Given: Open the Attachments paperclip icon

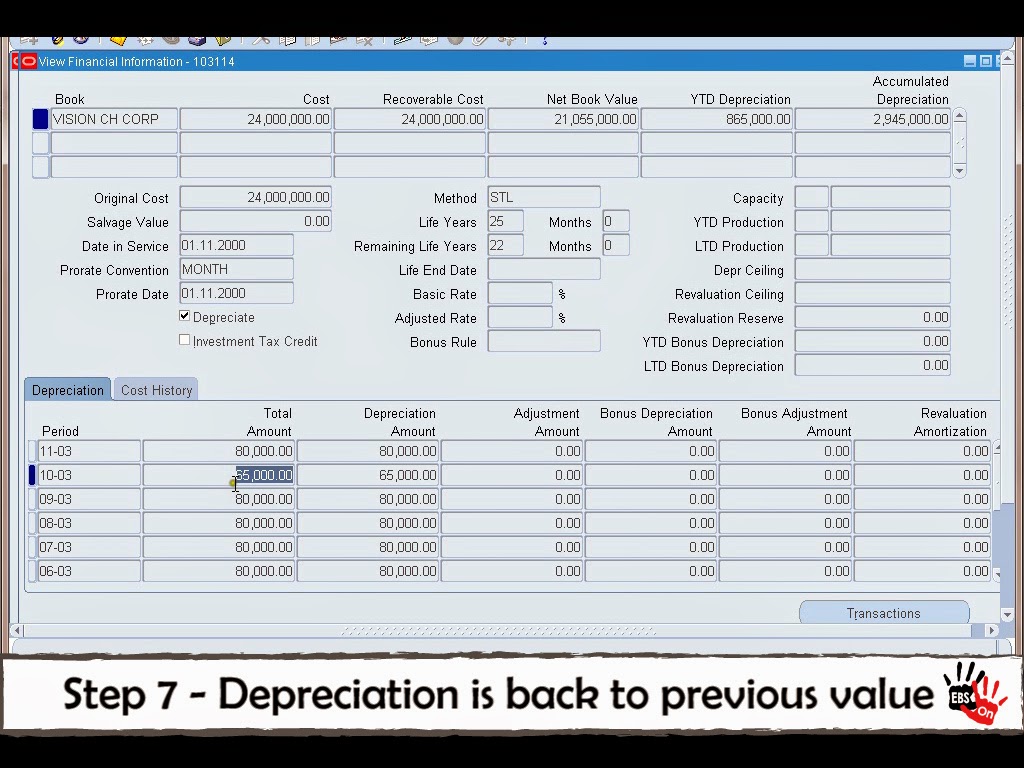Looking at the screenshot, I should [x=478, y=40].
